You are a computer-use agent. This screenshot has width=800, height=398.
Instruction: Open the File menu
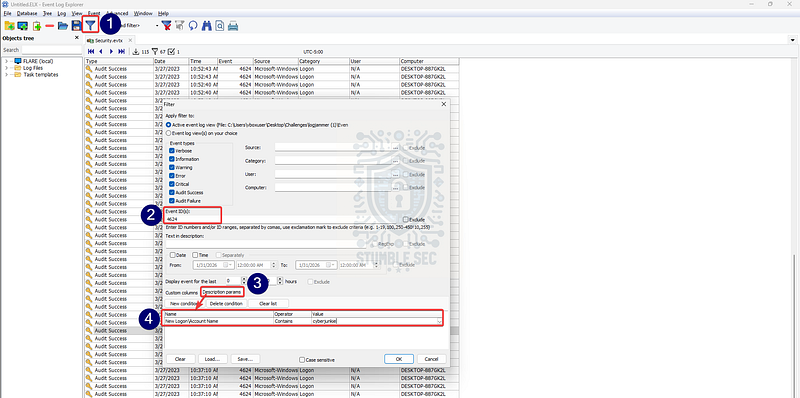(7, 13)
